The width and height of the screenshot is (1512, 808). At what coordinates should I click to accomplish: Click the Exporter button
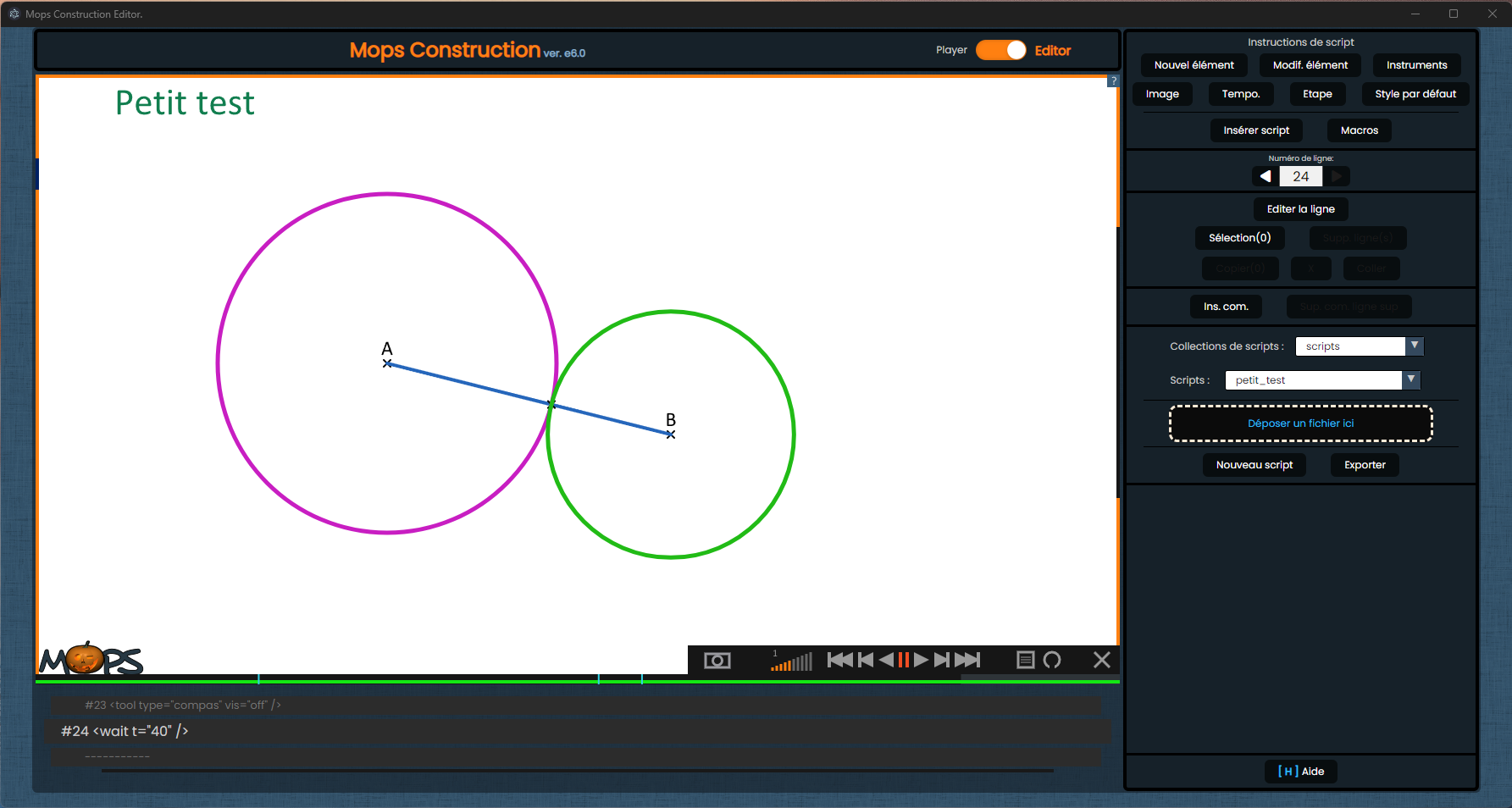(1365, 465)
